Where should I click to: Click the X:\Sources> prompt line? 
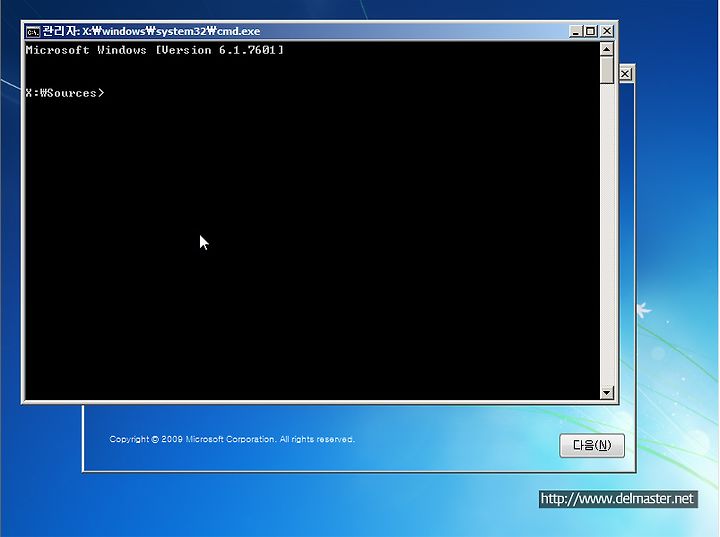65,93
